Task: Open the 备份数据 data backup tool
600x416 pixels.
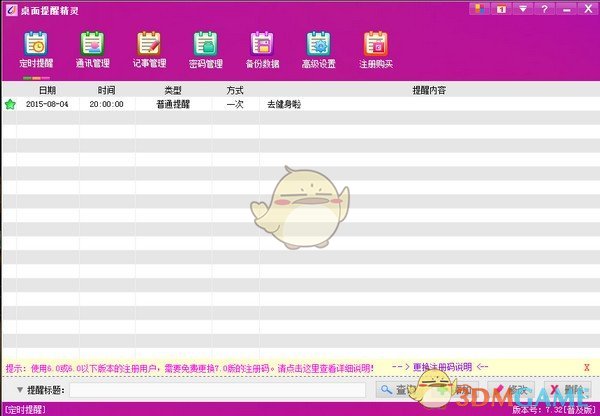Action: click(x=262, y=48)
